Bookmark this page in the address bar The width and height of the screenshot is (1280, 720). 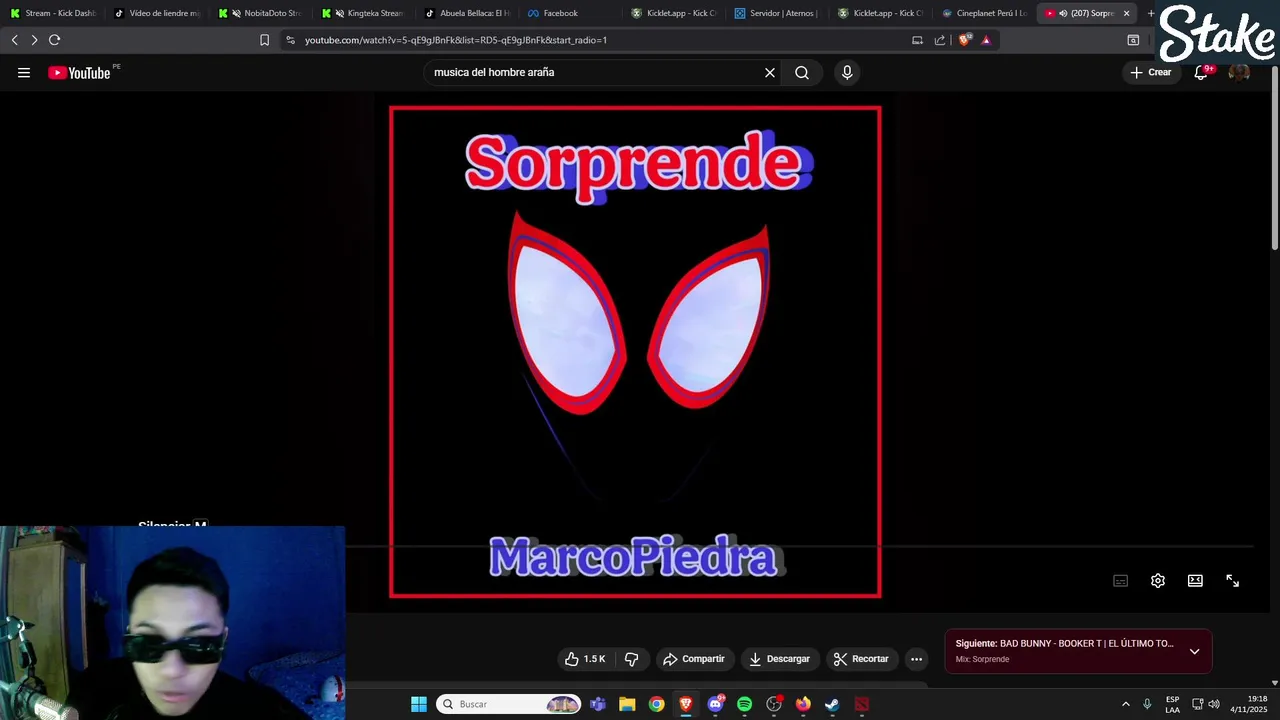point(264,40)
